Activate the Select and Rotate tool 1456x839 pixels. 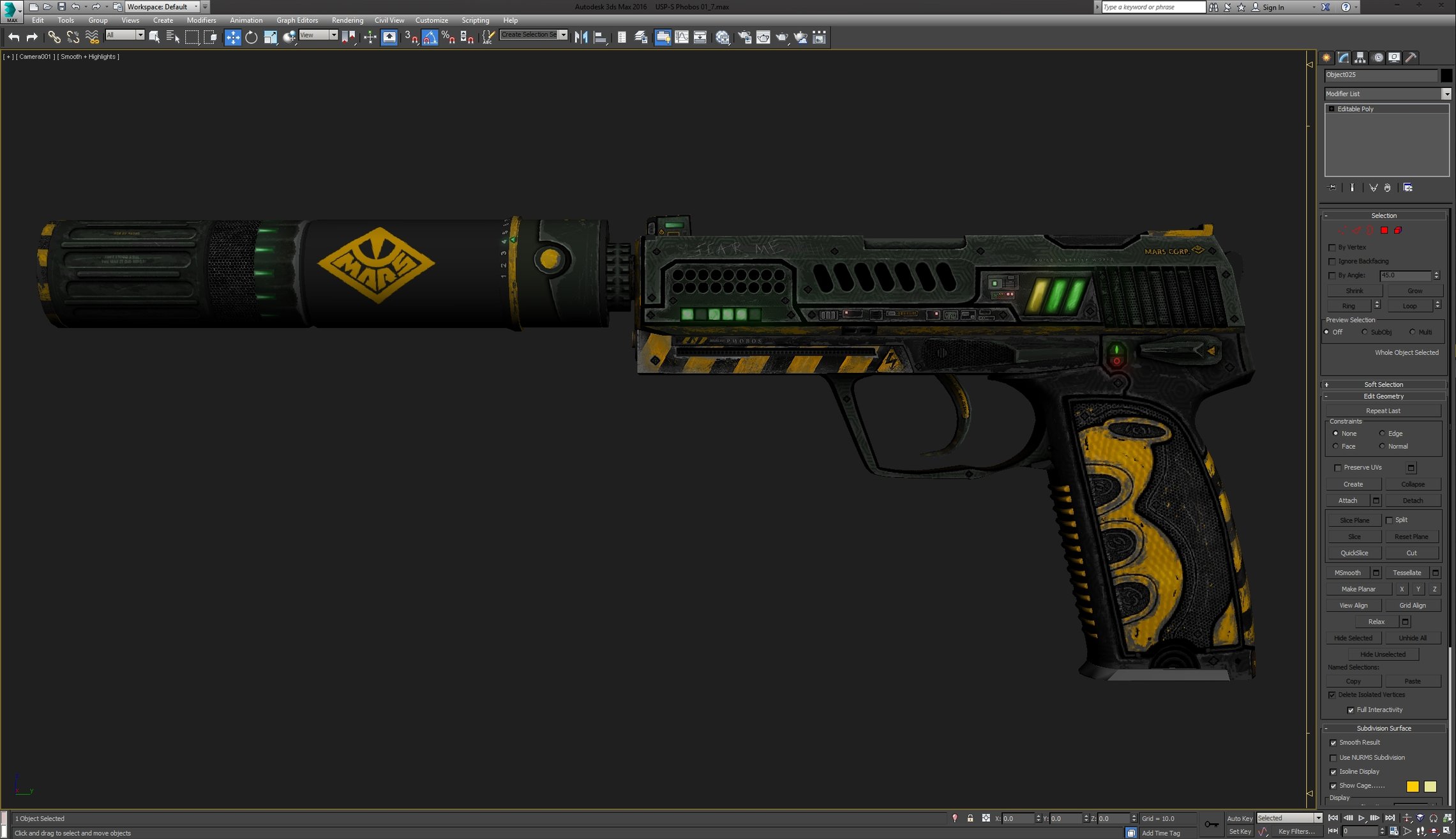coord(251,37)
